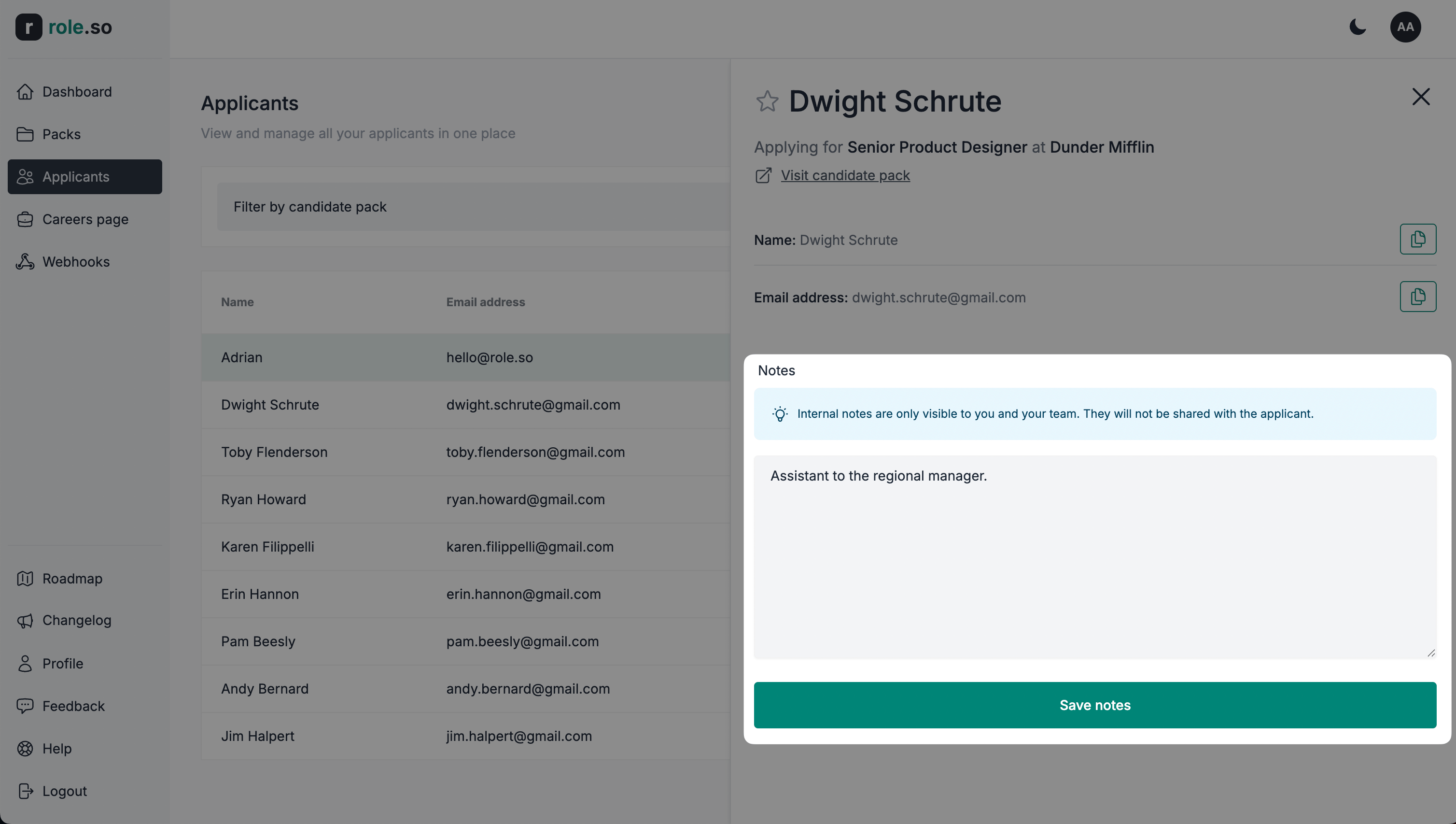The width and height of the screenshot is (1456, 824).
Task: Go to Dashboard in sidebar
Action: click(77, 92)
